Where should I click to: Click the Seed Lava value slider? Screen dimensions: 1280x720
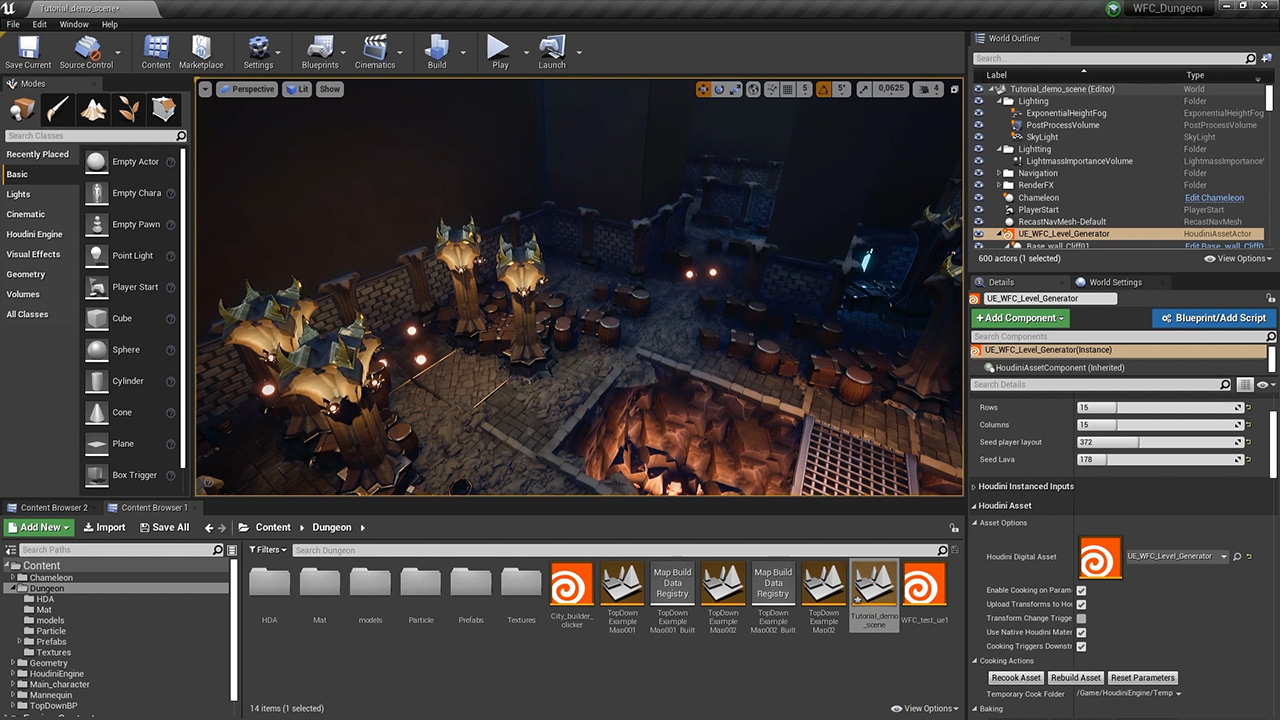point(1159,460)
